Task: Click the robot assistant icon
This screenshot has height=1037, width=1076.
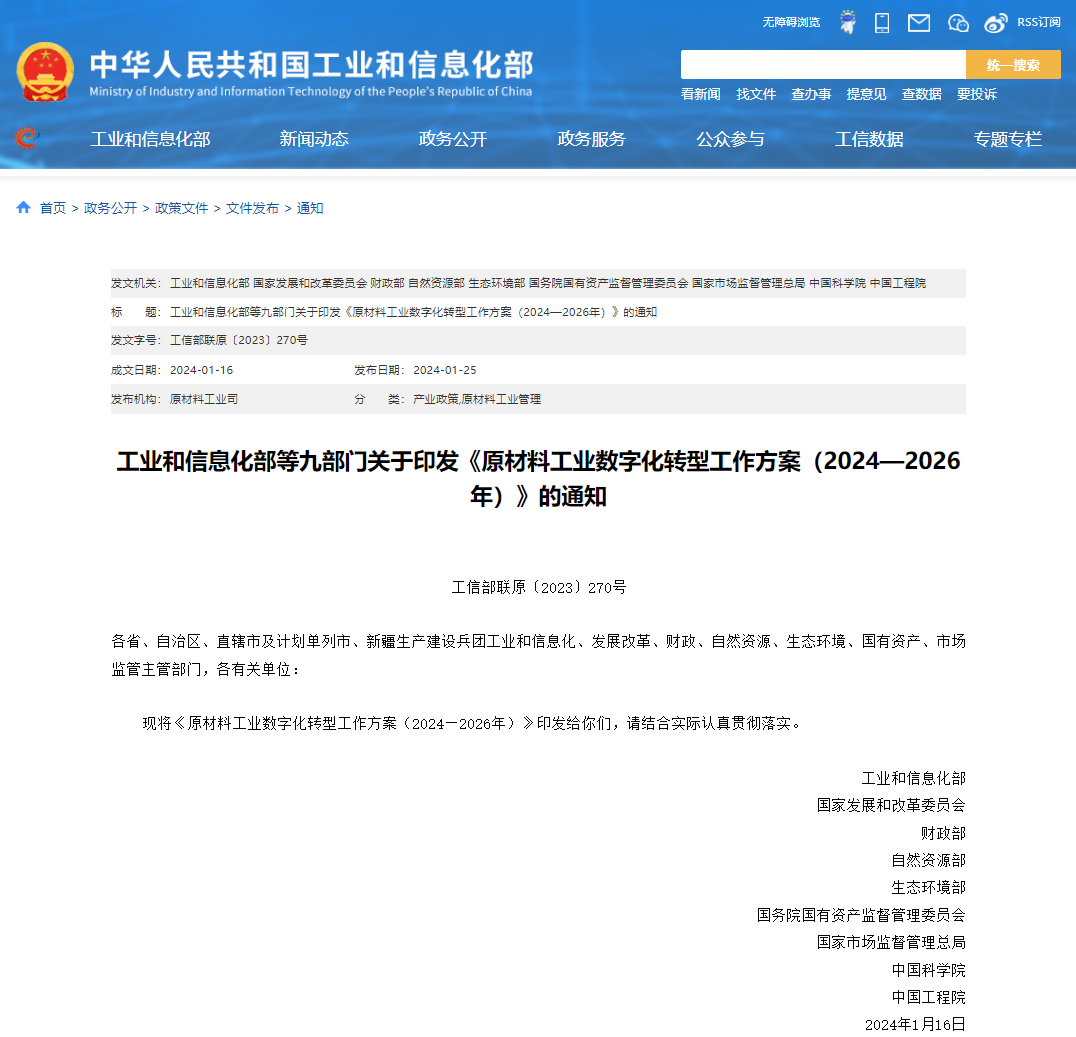Action: pos(847,22)
